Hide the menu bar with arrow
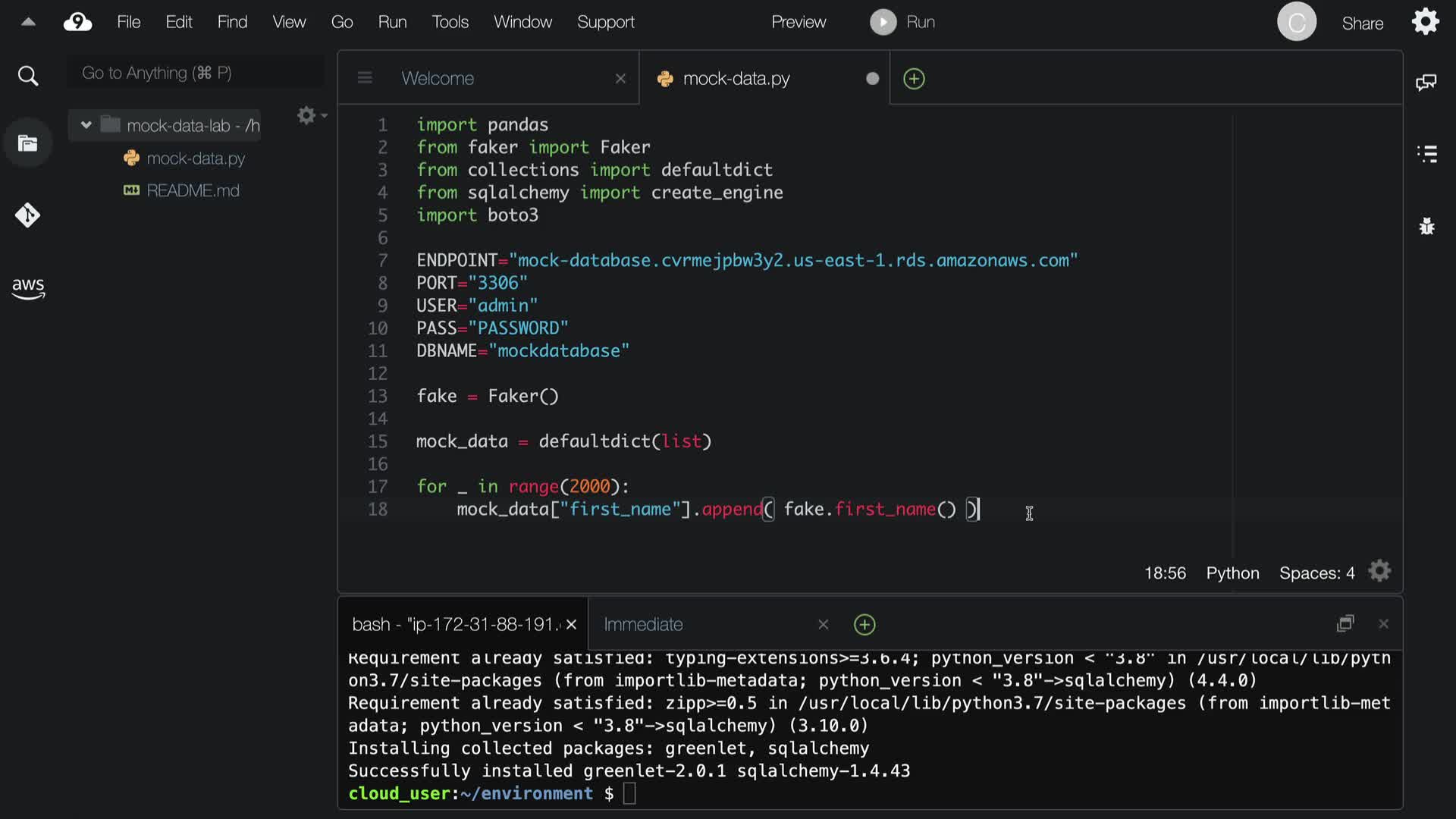Image resolution: width=1456 pixels, height=819 pixels. 28,22
